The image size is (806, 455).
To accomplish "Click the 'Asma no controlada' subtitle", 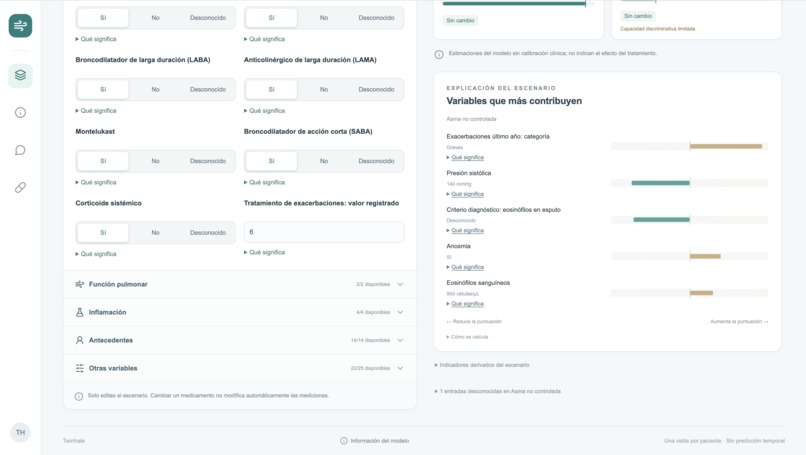I will [471, 119].
